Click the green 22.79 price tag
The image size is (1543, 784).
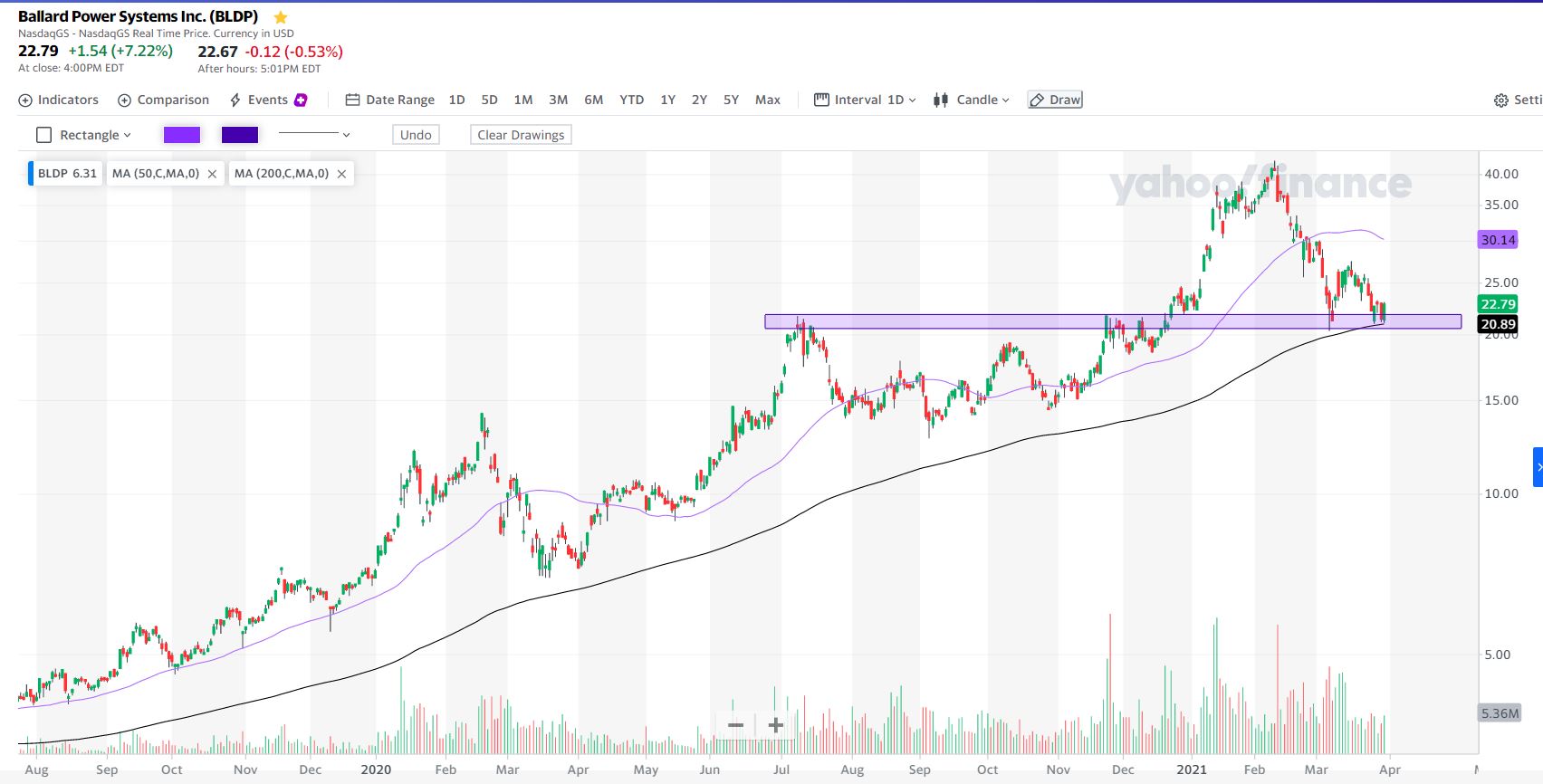click(1498, 304)
